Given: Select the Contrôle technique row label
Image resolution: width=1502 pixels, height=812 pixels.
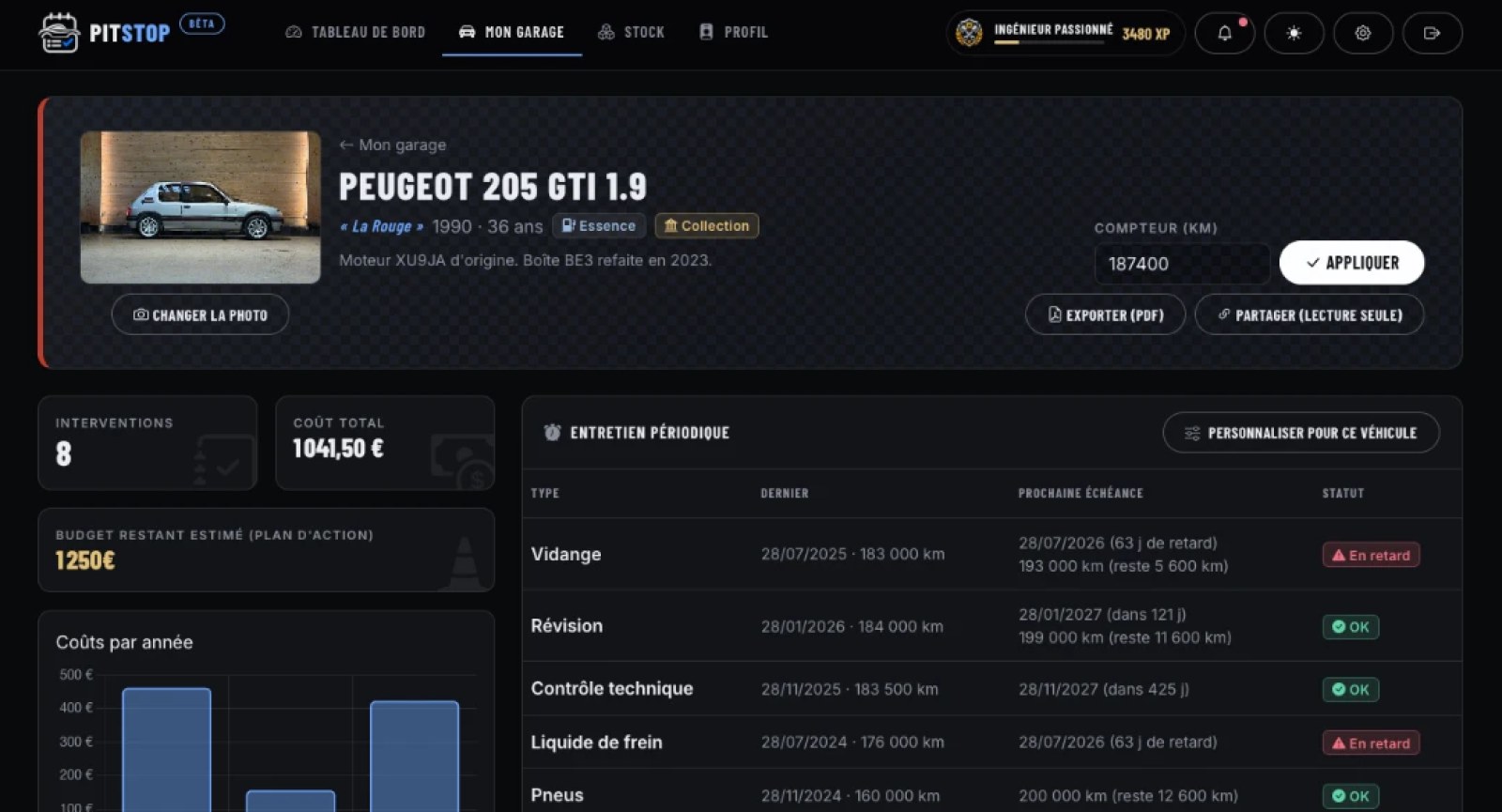Looking at the screenshot, I should (612, 689).
